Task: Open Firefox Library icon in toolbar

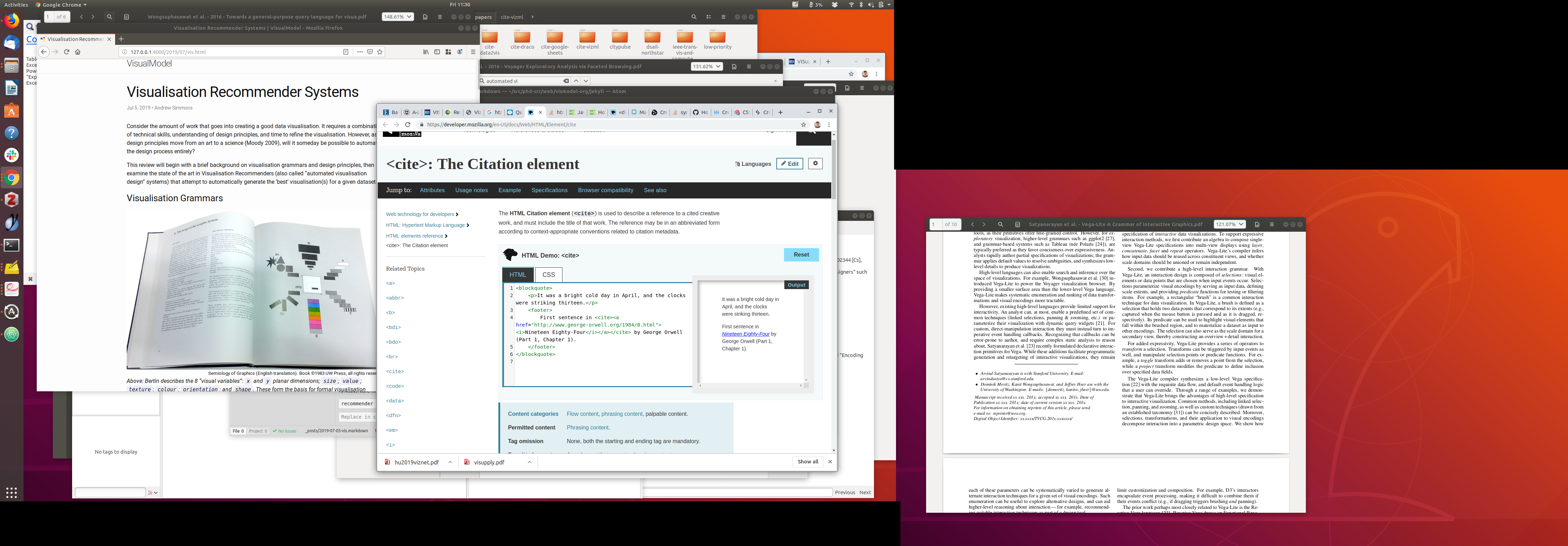Action: point(426,52)
